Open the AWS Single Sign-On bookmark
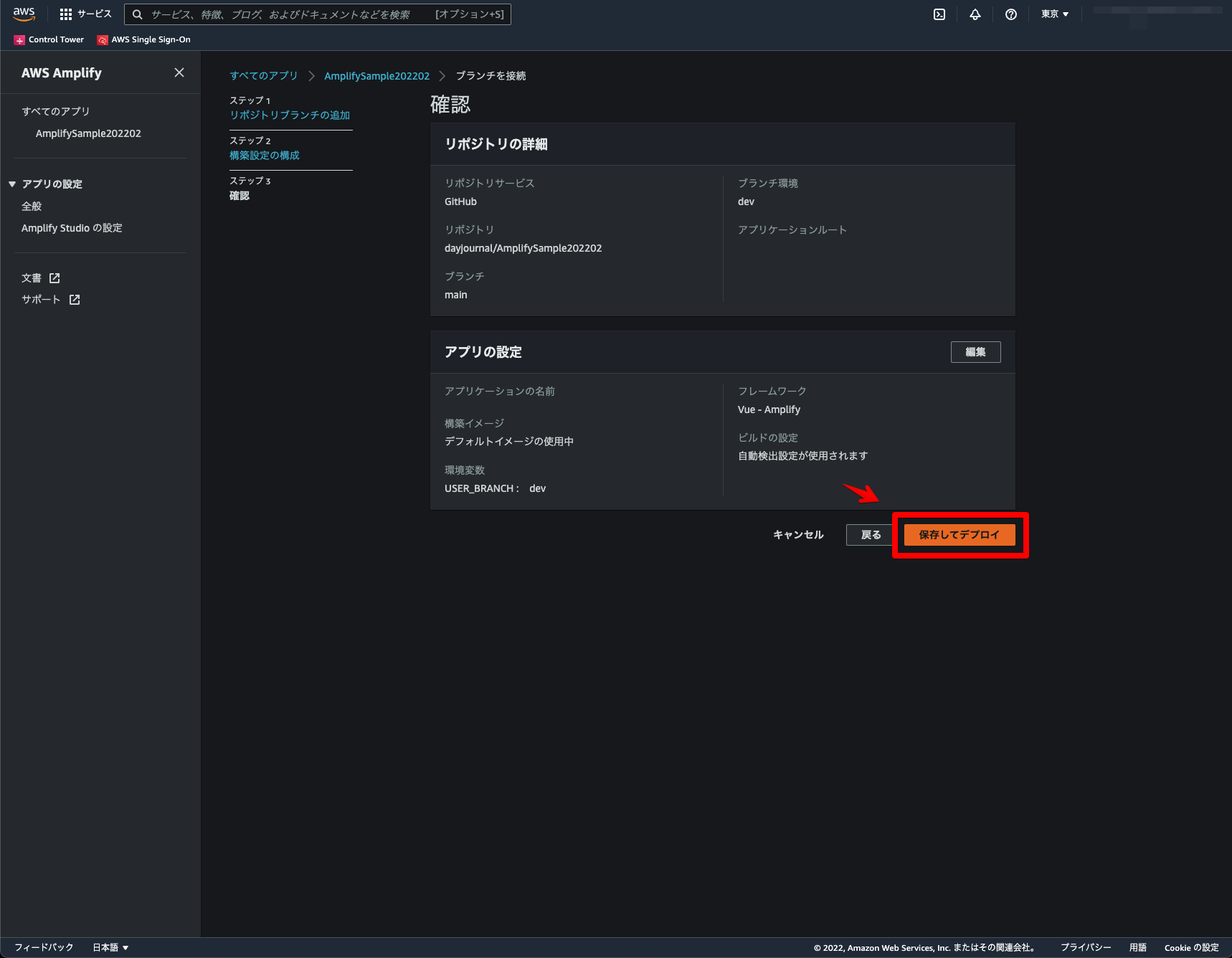The width and height of the screenshot is (1232, 958). coord(144,39)
